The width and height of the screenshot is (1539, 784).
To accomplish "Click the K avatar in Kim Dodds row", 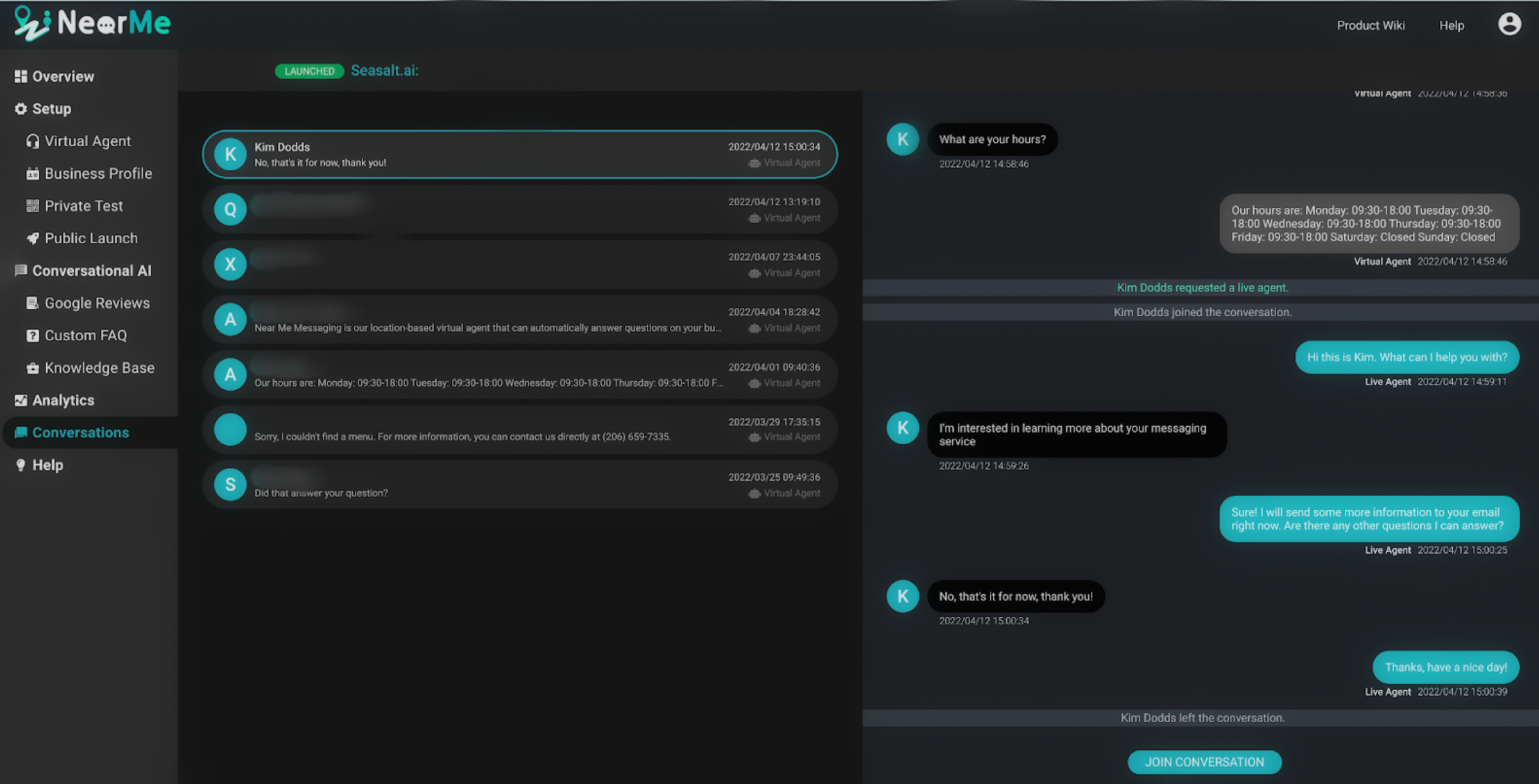I will (230, 154).
